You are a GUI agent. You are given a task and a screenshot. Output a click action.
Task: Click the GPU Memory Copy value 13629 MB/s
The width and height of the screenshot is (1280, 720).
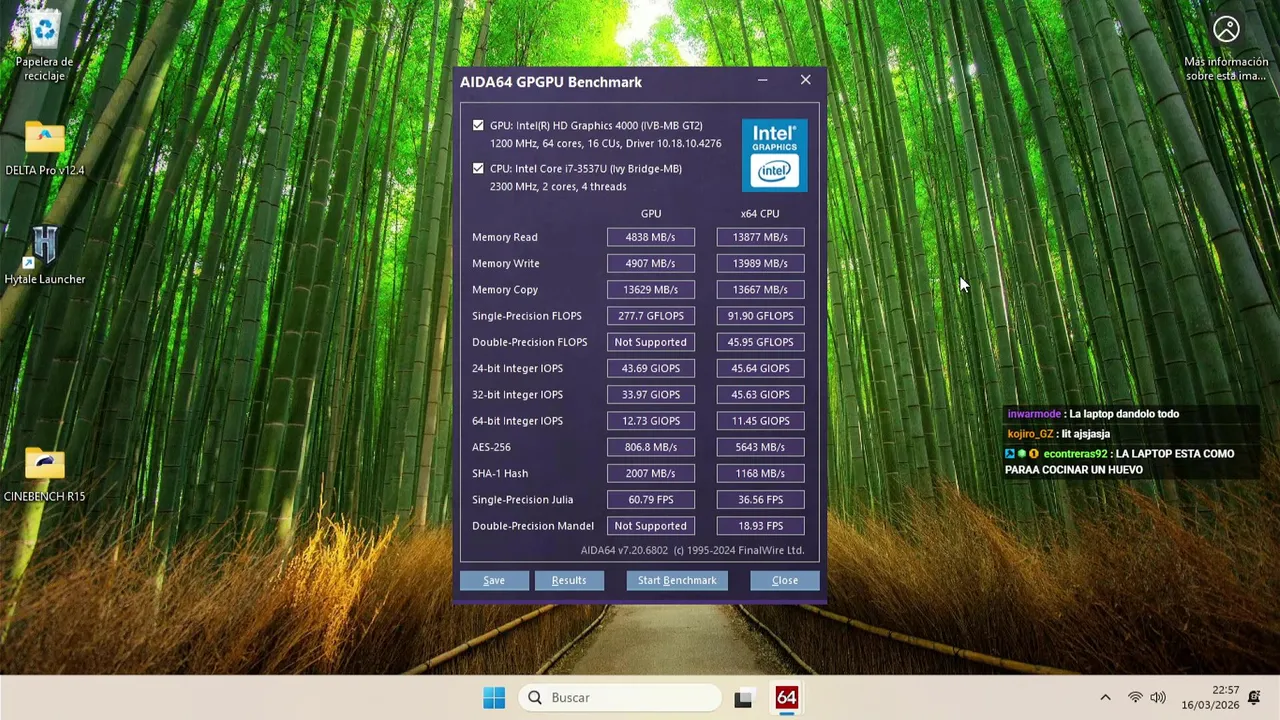(x=650, y=289)
